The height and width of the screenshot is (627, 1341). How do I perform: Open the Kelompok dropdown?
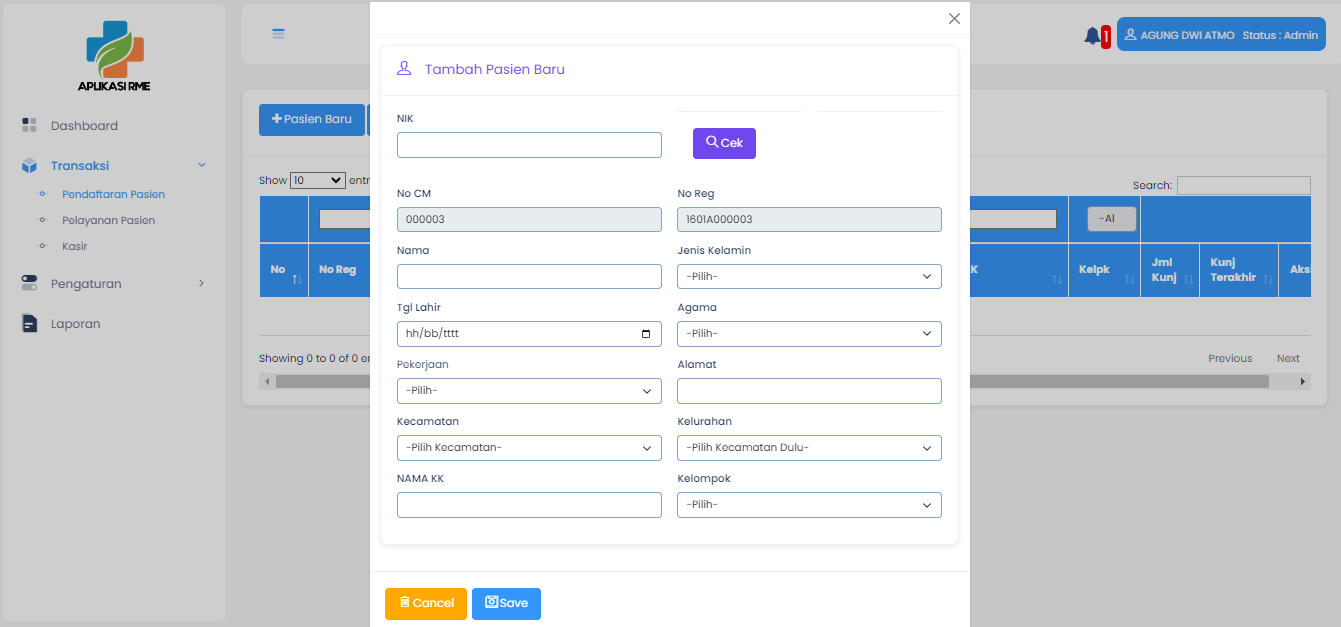809,505
